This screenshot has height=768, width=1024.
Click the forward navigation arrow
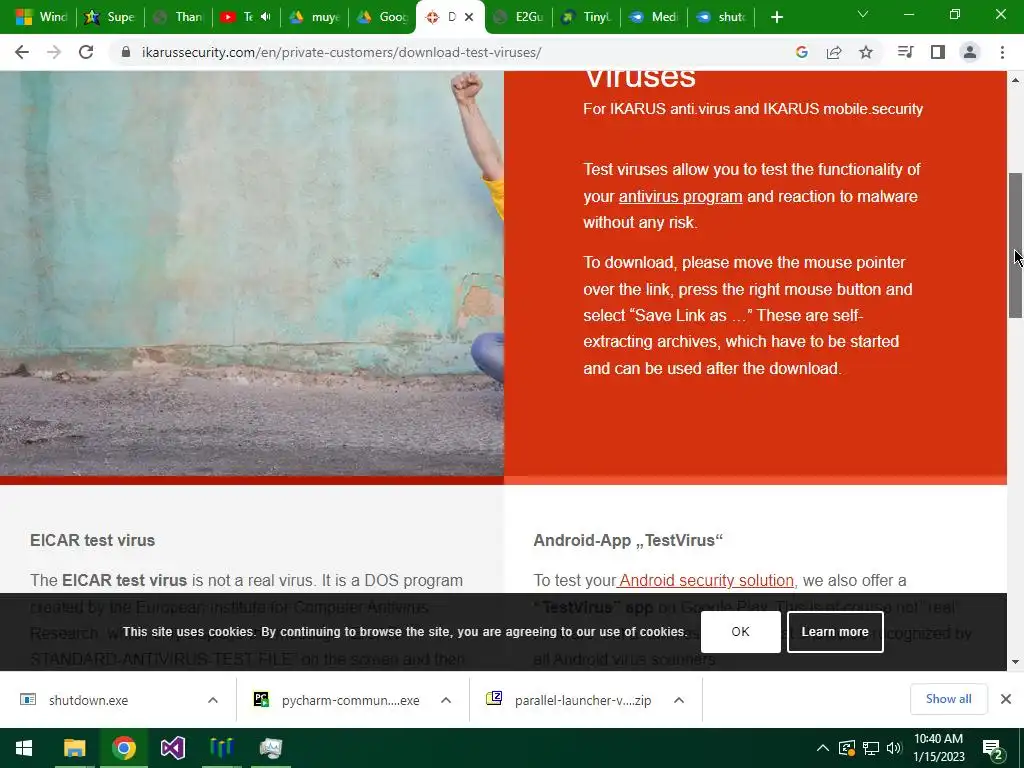[54, 52]
